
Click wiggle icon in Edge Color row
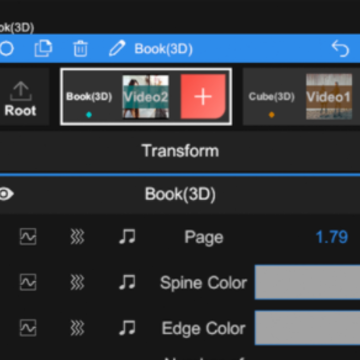coord(77,328)
